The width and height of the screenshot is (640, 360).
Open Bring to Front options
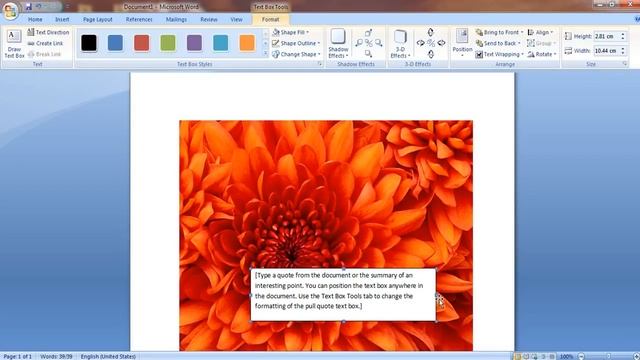pyautogui.click(x=499, y=32)
